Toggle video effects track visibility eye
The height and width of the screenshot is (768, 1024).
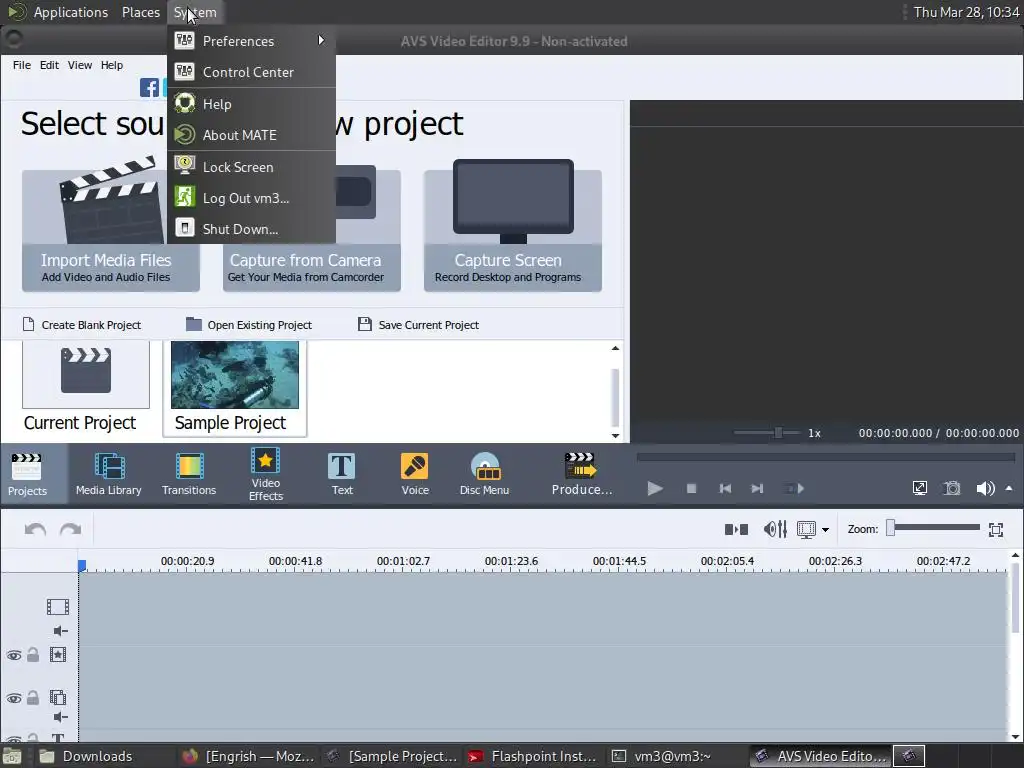(14, 655)
